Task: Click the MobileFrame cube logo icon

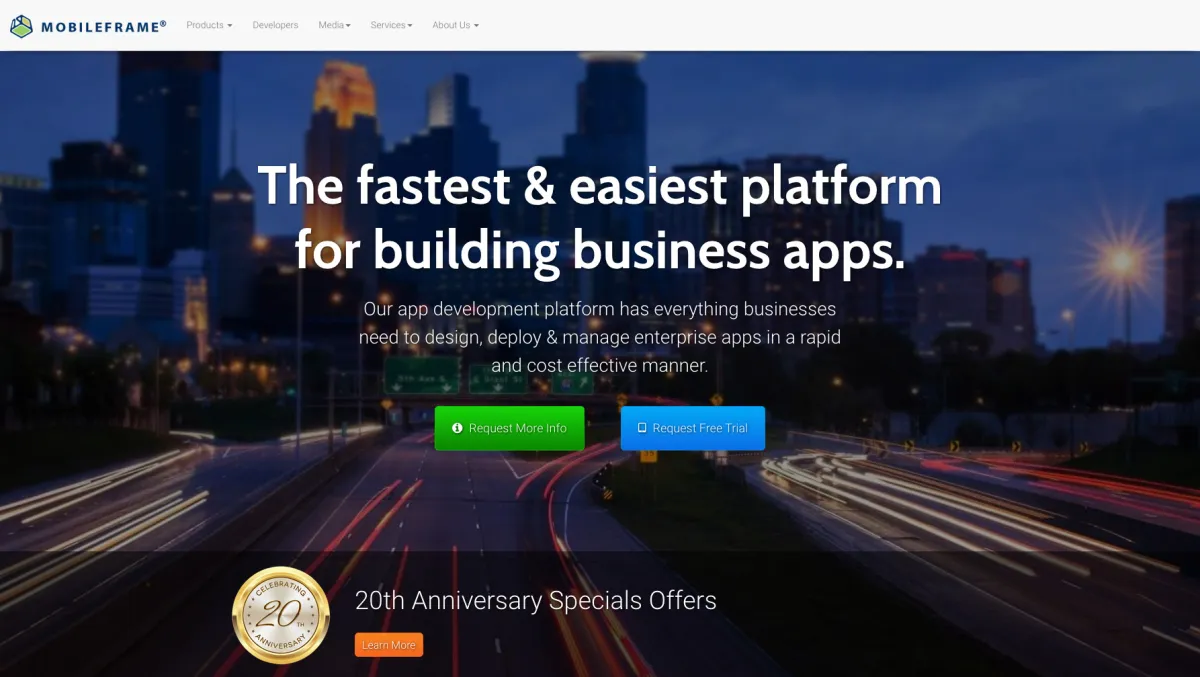Action: coord(22,26)
